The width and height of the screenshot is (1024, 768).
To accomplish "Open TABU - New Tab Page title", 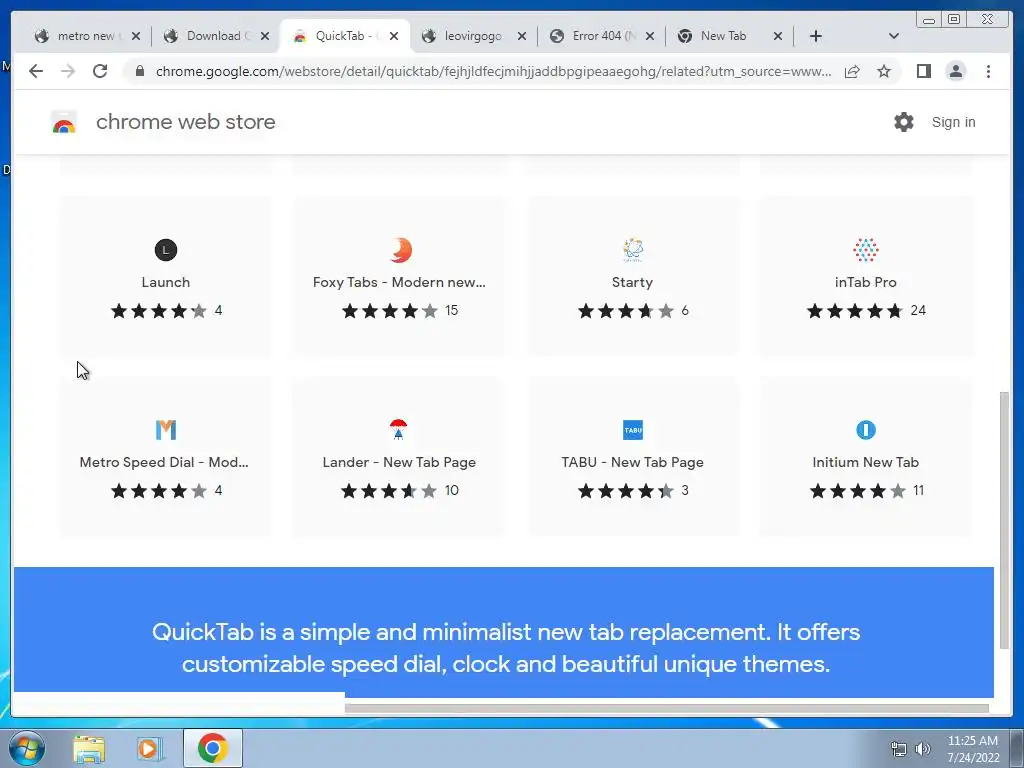I will pos(632,462).
